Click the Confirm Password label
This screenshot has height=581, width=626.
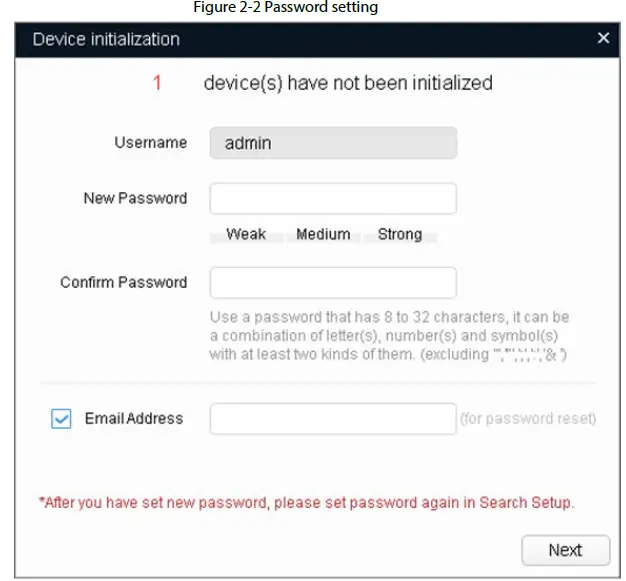point(123,282)
